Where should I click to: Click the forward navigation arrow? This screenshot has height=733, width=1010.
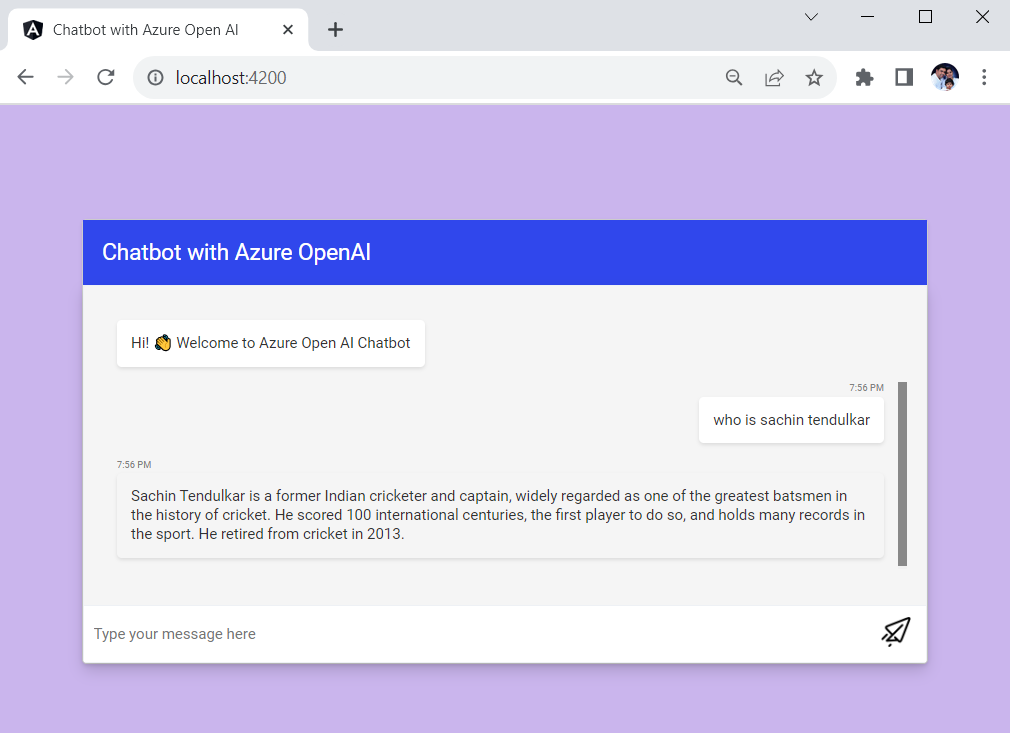(x=65, y=77)
